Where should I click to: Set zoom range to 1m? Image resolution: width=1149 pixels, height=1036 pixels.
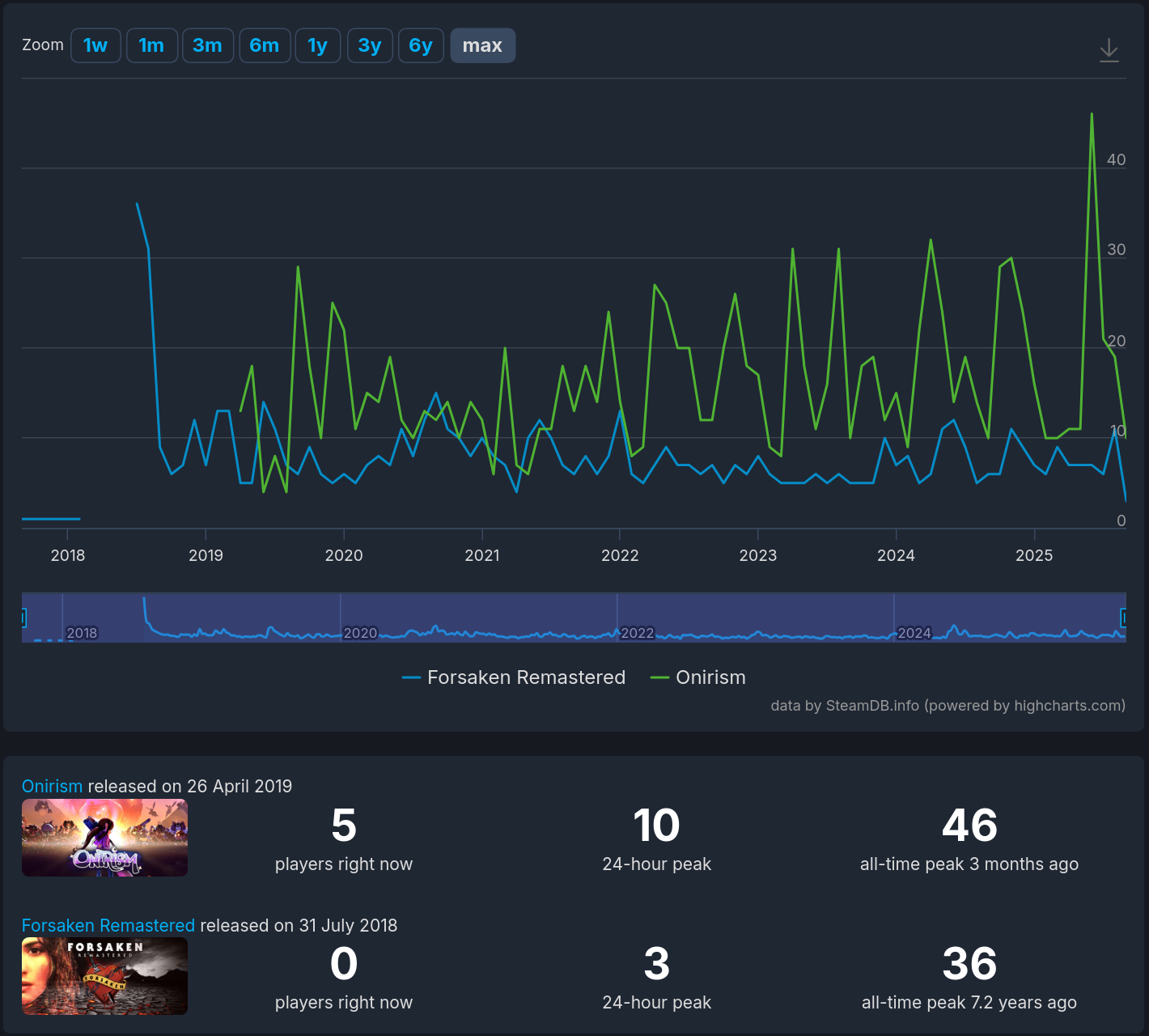click(151, 45)
